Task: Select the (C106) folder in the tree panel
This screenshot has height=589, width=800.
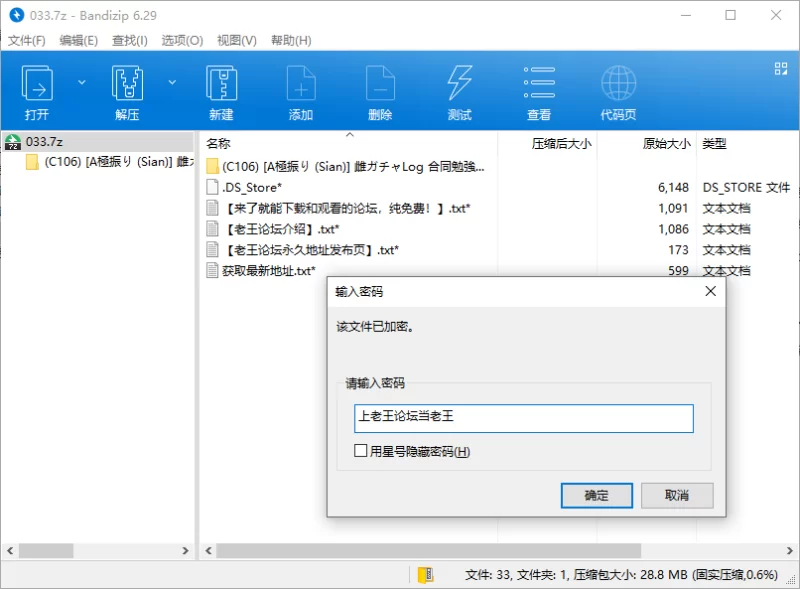Action: point(119,162)
